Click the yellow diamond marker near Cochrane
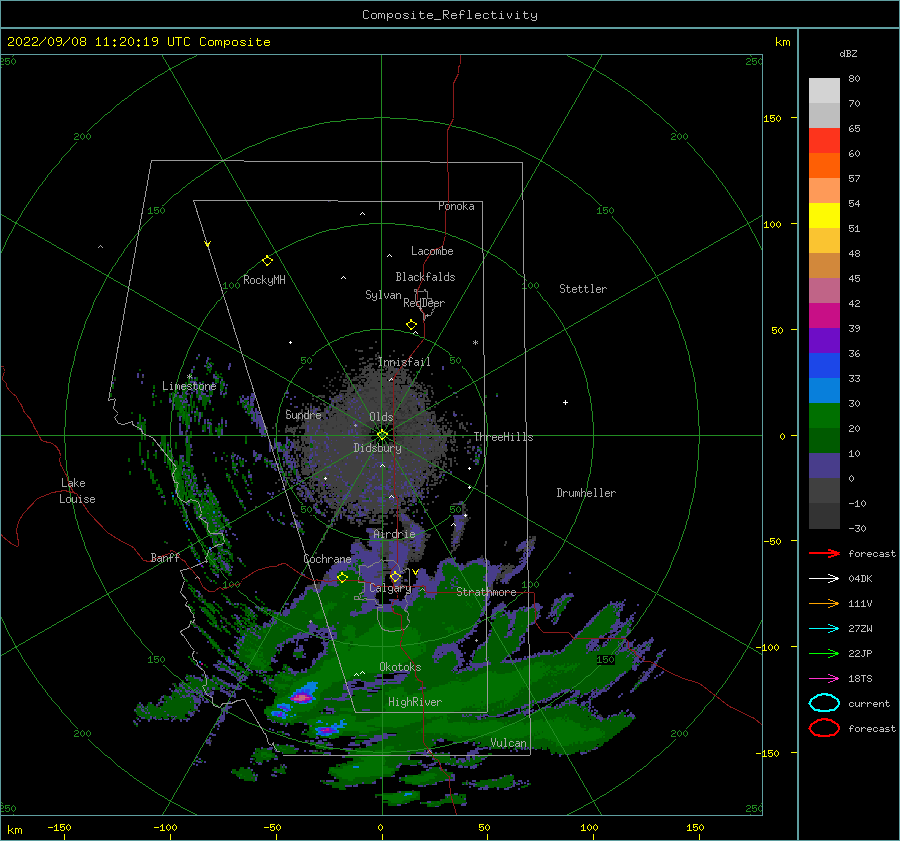900x841 pixels. click(x=342, y=577)
